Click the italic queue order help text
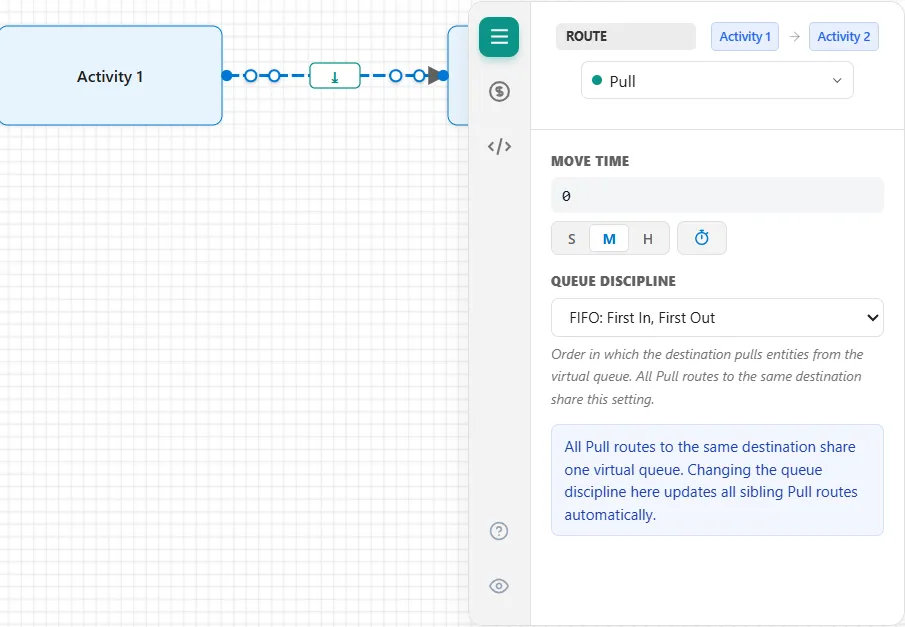 pos(707,376)
